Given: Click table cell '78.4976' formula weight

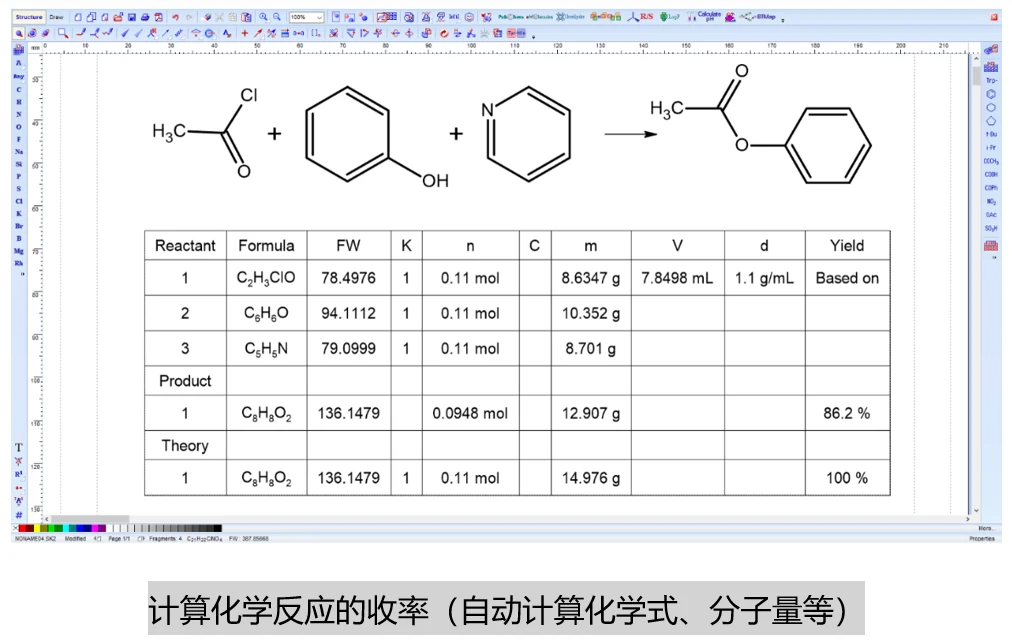Looking at the screenshot, I should [x=349, y=278].
